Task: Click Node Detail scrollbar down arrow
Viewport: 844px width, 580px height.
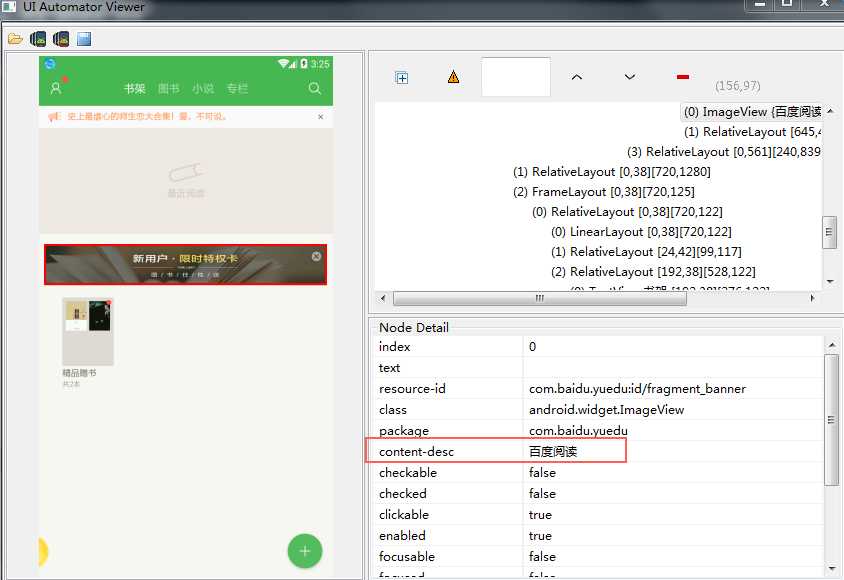Action: (x=832, y=568)
